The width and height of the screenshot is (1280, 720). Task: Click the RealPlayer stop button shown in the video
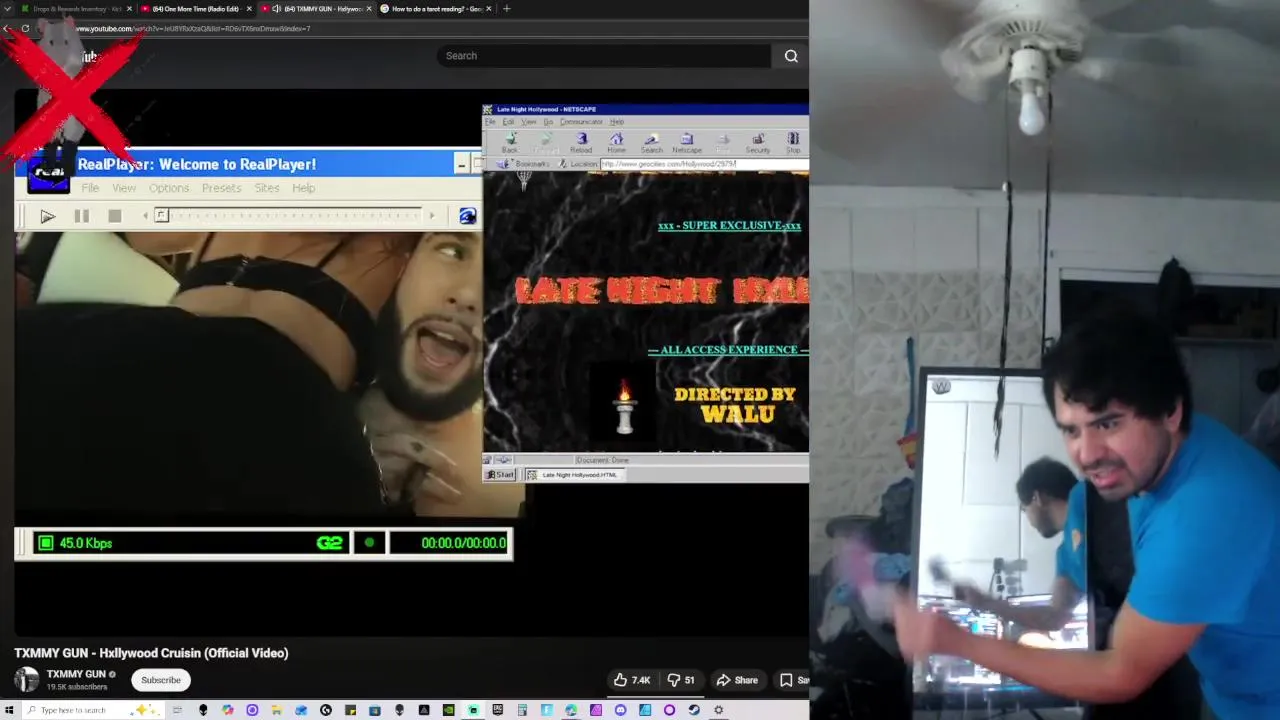(x=115, y=216)
